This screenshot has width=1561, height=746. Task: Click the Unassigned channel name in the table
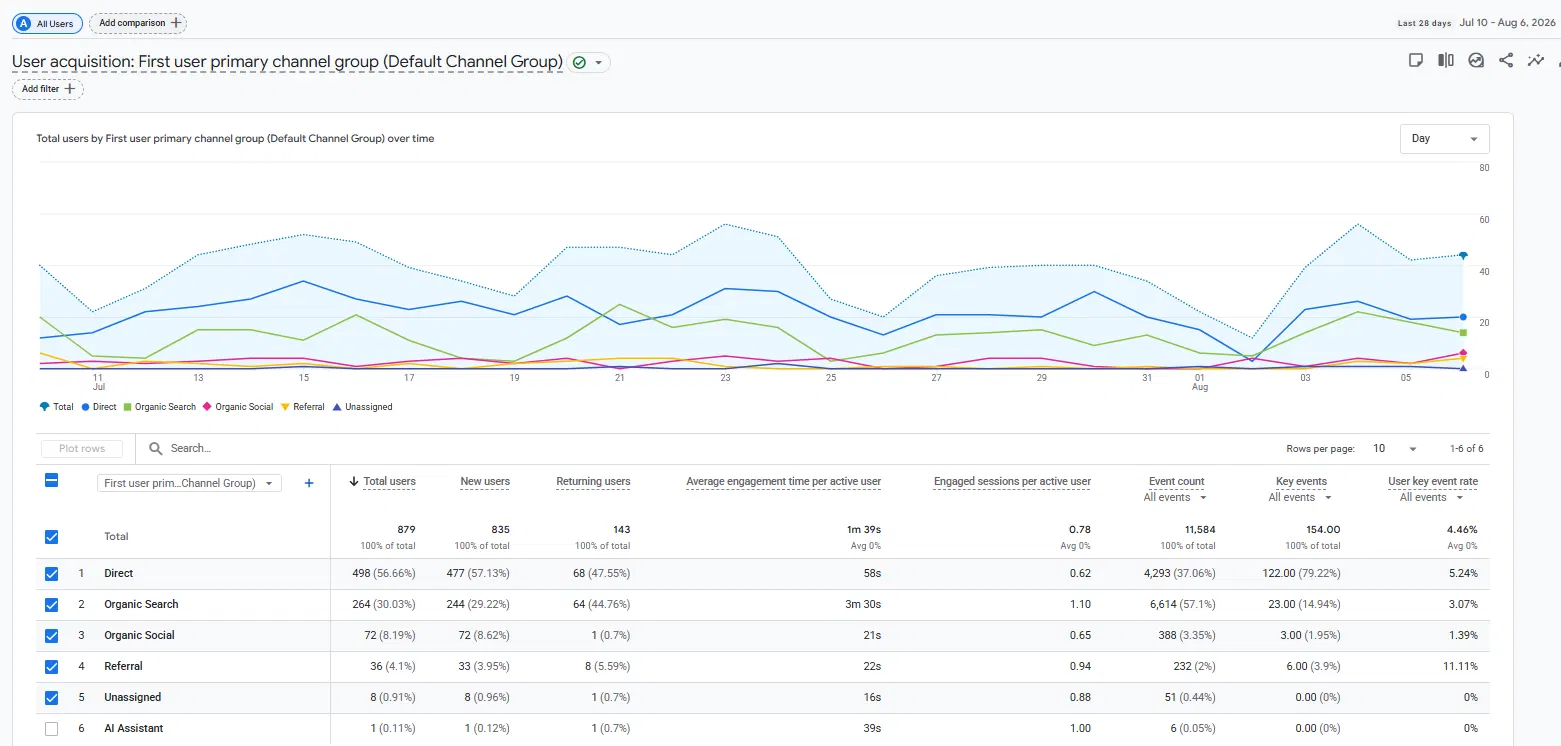pyautogui.click(x=133, y=698)
